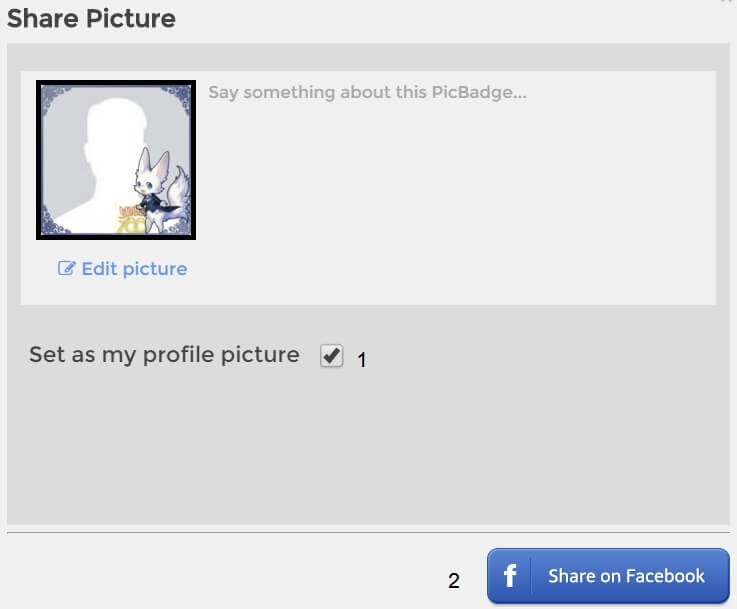The width and height of the screenshot is (737, 609).
Task: Uncheck the Set as my profile picture checkbox
Action: click(331, 356)
